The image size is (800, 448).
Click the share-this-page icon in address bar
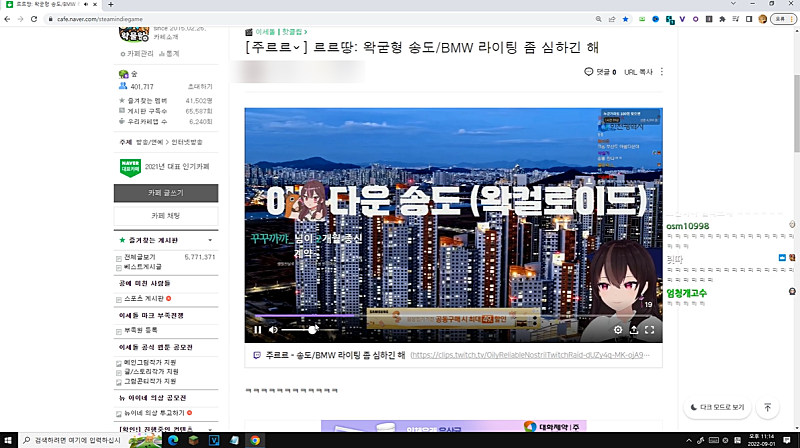[x=612, y=19]
